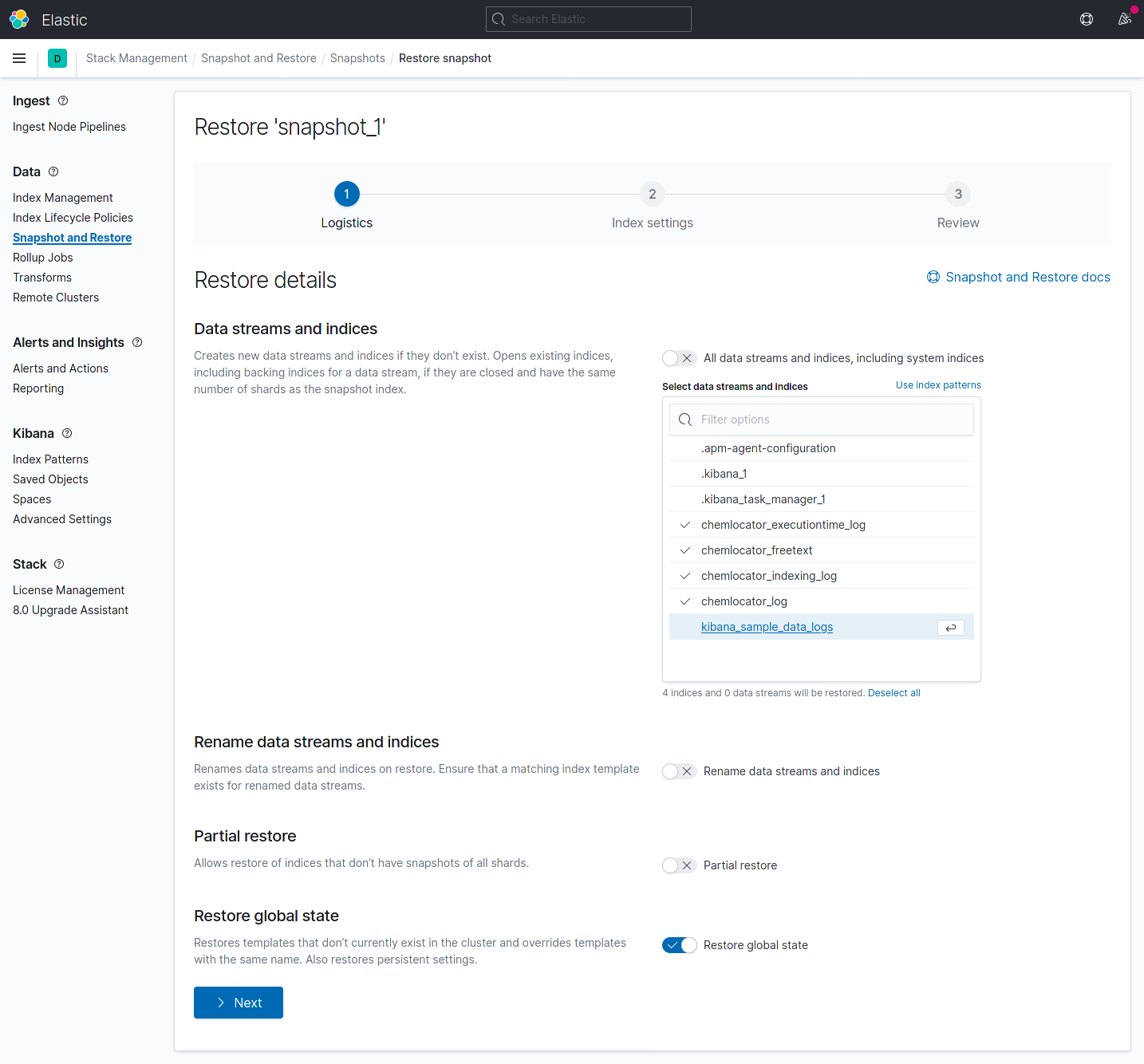The image size is (1144, 1064).
Task: Turn on the Partial restore switch
Action: 679,865
